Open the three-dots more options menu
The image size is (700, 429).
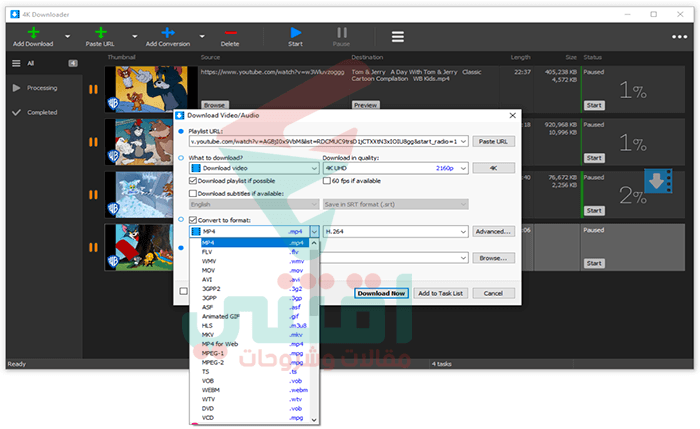tap(679, 37)
